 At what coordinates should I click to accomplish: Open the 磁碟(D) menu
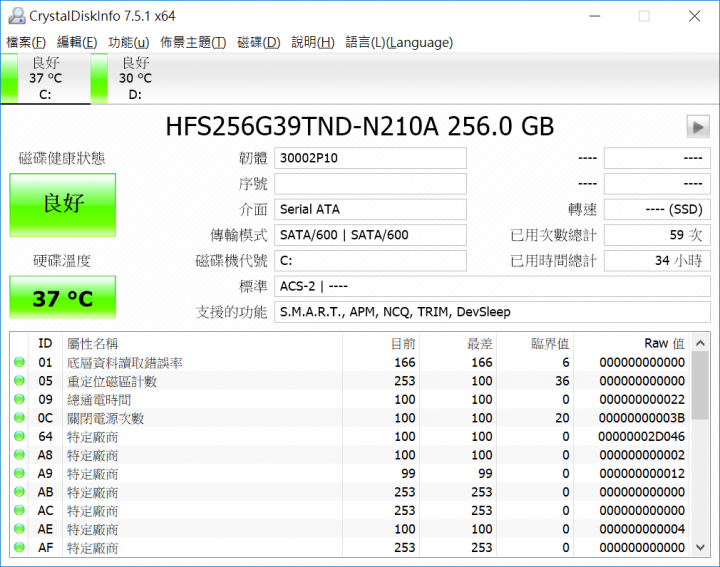pos(259,43)
